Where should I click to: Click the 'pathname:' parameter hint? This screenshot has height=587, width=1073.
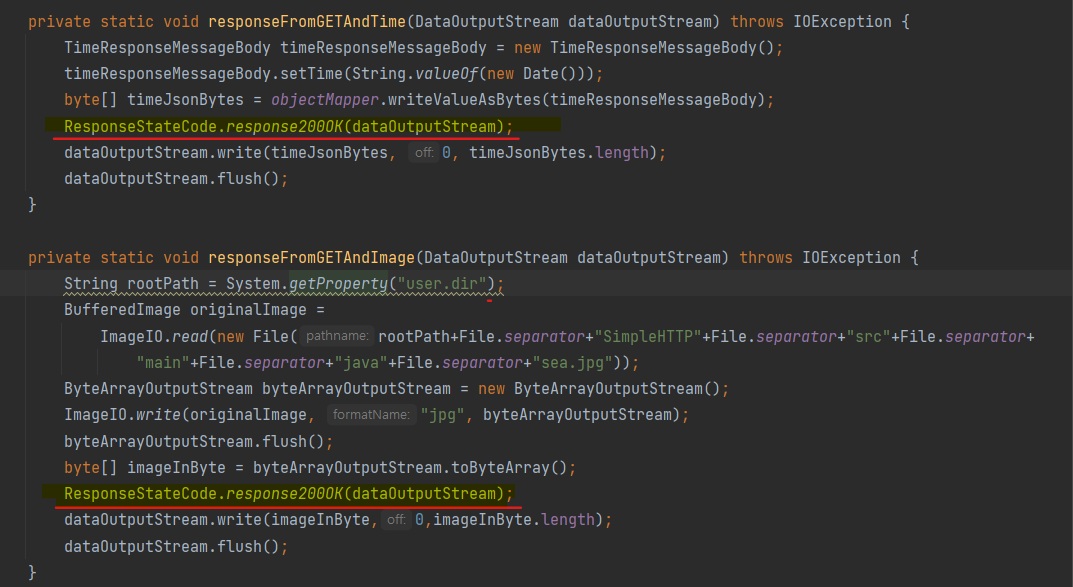(337, 336)
